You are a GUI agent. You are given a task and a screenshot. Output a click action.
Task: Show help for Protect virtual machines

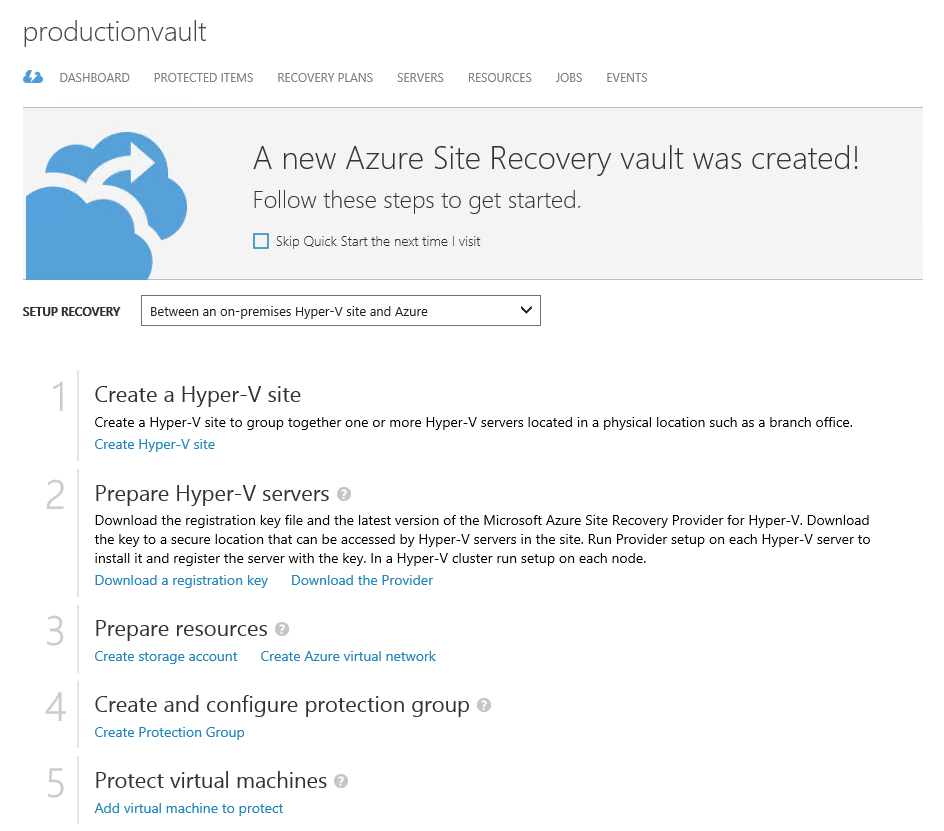coord(341,781)
